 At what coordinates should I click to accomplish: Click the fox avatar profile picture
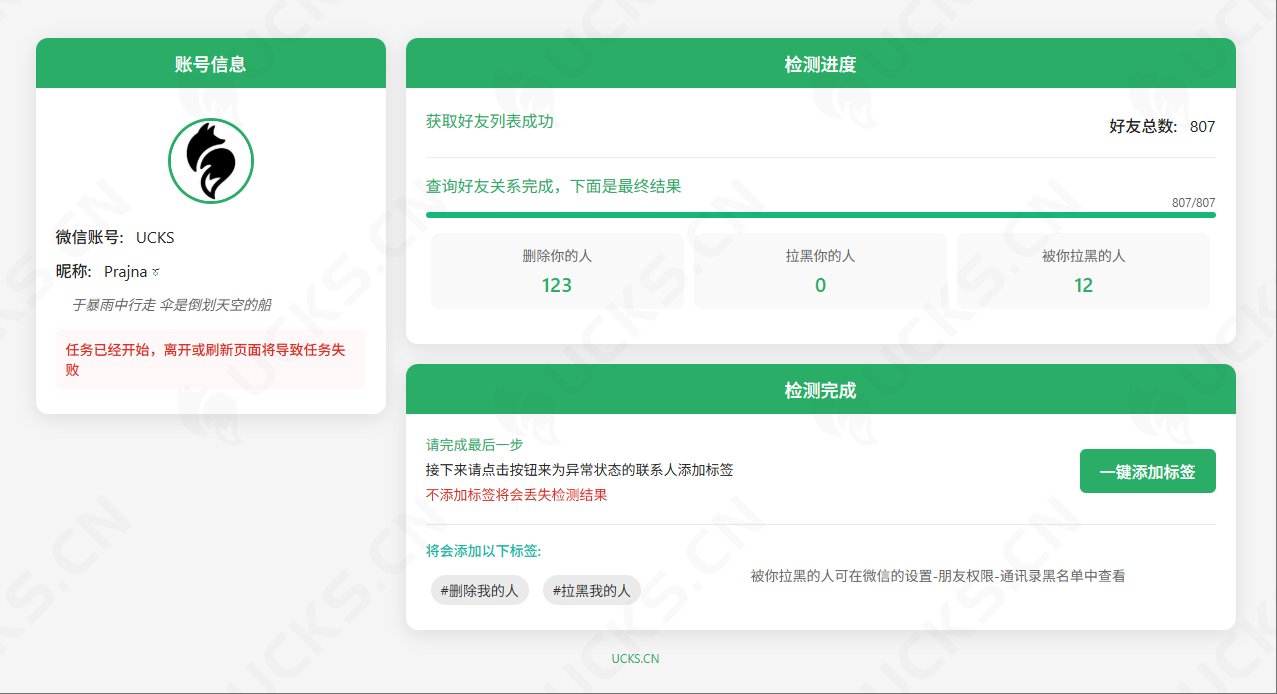click(211, 160)
